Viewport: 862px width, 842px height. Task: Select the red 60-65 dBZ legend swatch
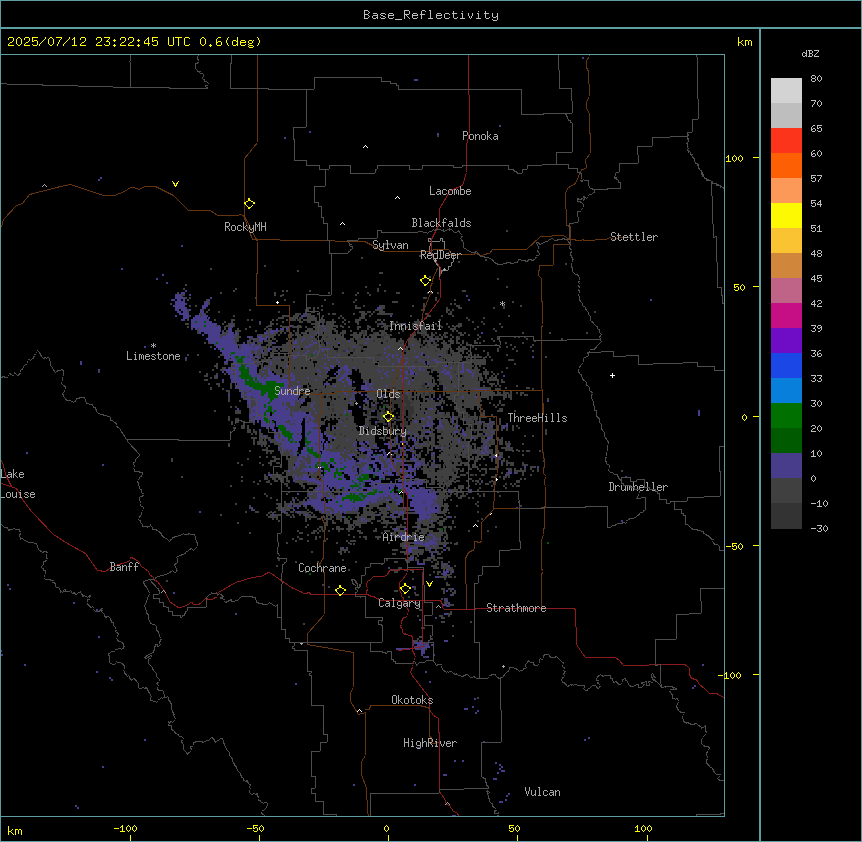[786, 140]
